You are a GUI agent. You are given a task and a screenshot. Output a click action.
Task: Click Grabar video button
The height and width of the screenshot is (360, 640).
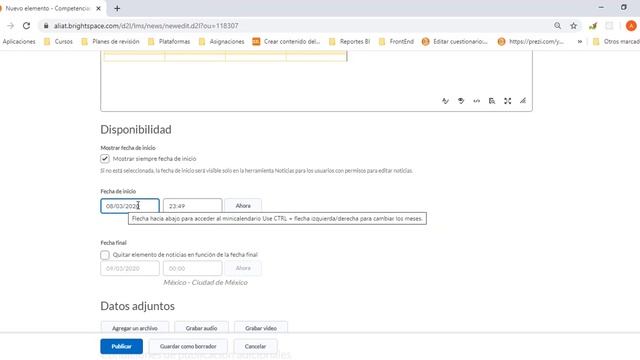[x=261, y=328]
